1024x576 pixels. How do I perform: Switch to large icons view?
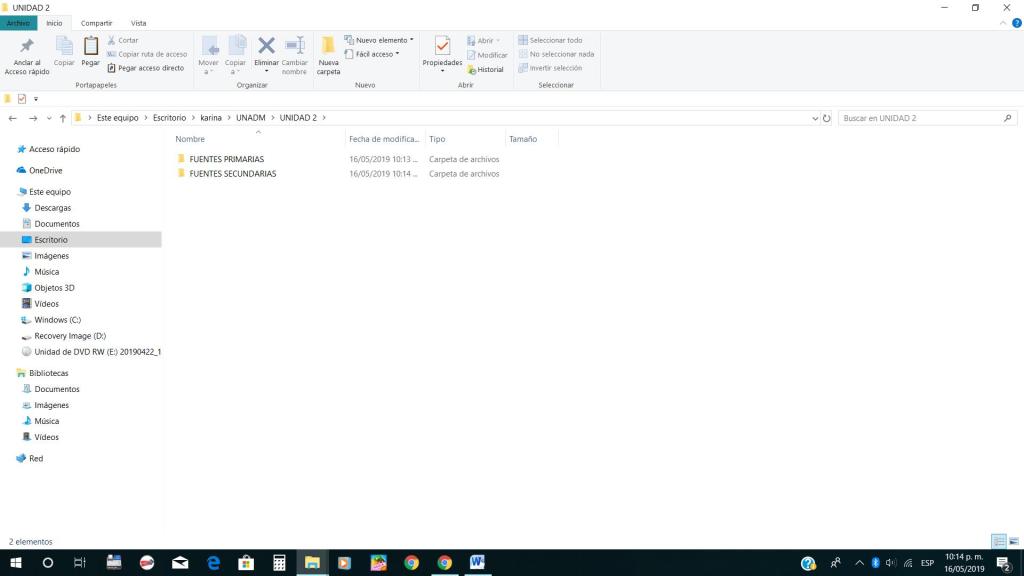(x=1014, y=541)
